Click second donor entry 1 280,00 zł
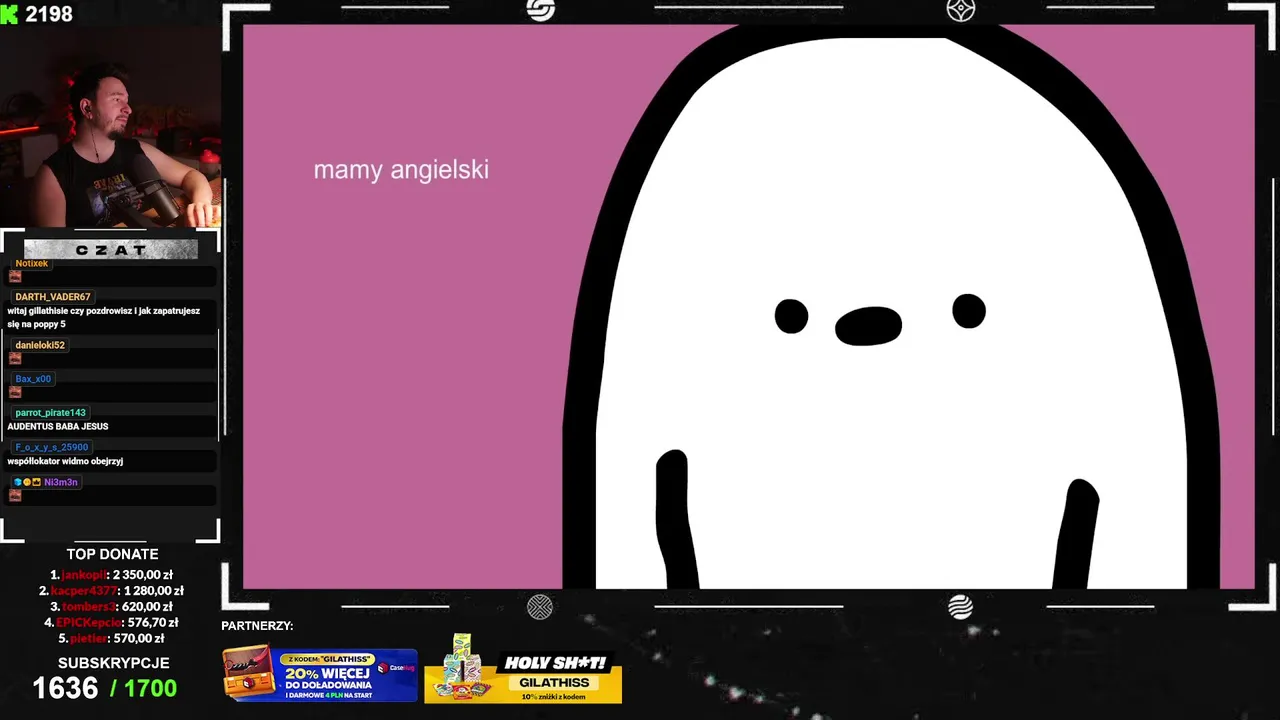 pyautogui.click(x=111, y=591)
